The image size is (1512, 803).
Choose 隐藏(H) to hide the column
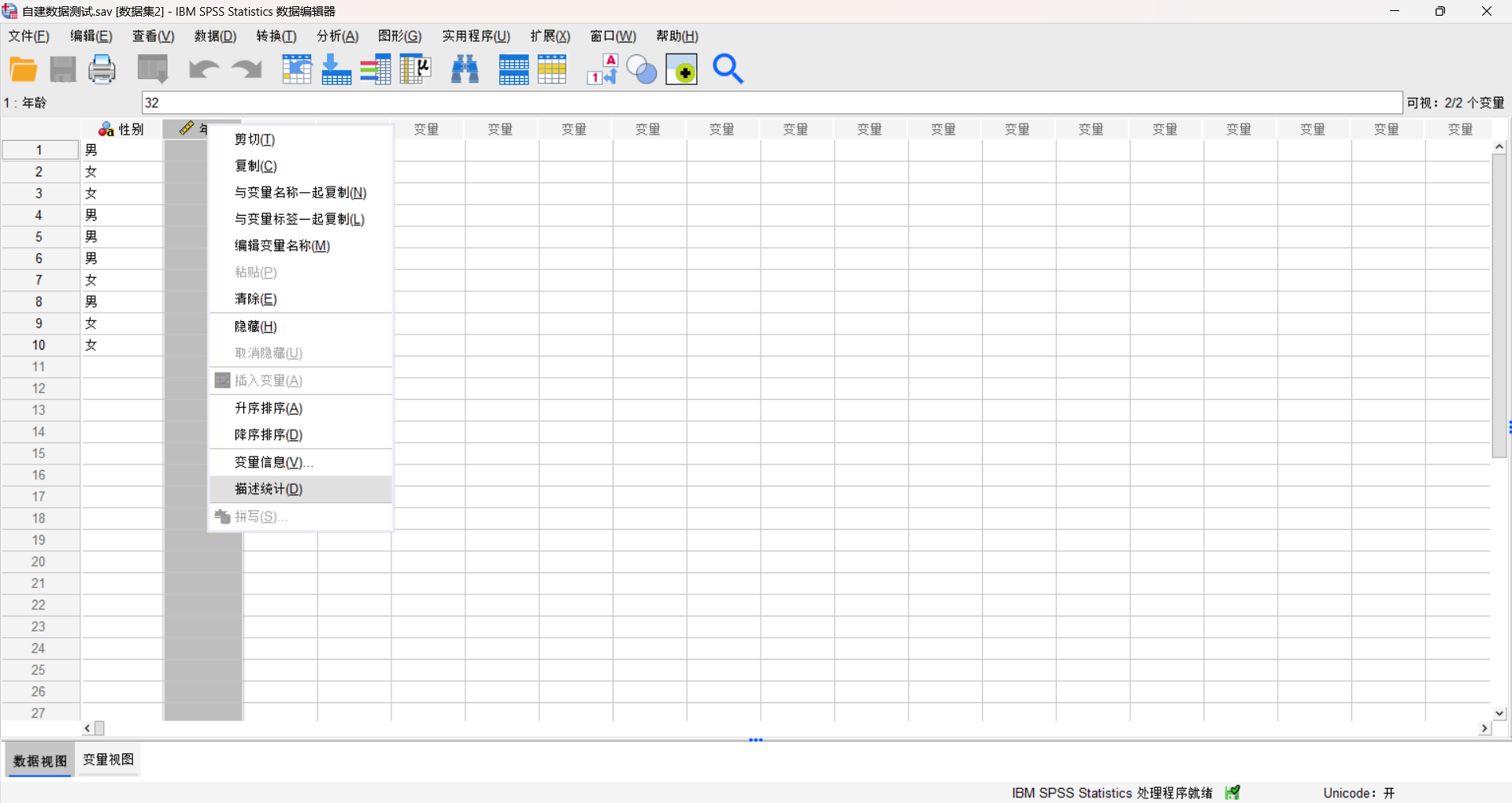pyautogui.click(x=301, y=327)
